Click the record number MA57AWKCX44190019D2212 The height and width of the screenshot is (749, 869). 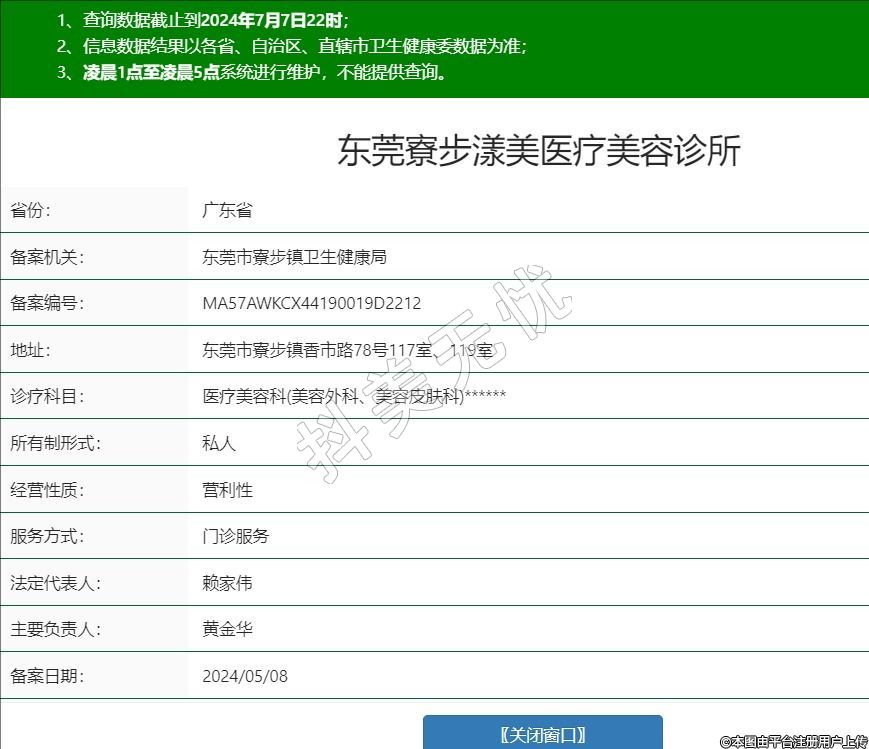pos(311,303)
